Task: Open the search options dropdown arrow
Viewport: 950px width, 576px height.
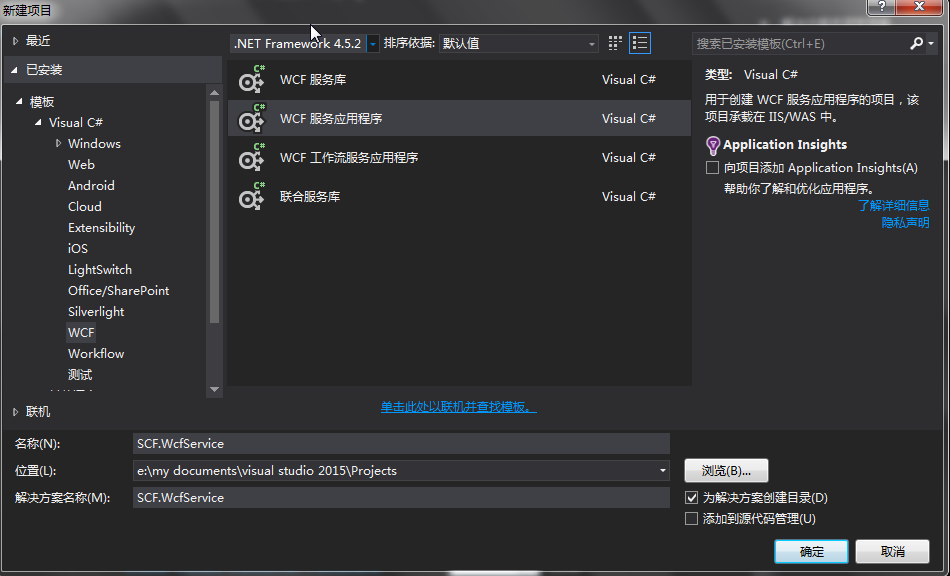Action: (x=931, y=43)
